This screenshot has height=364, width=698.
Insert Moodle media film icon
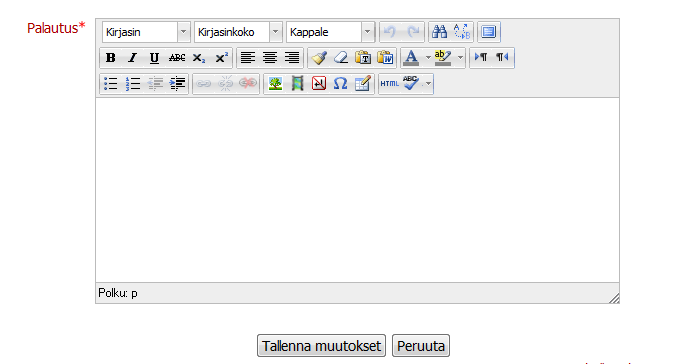[x=297, y=84]
